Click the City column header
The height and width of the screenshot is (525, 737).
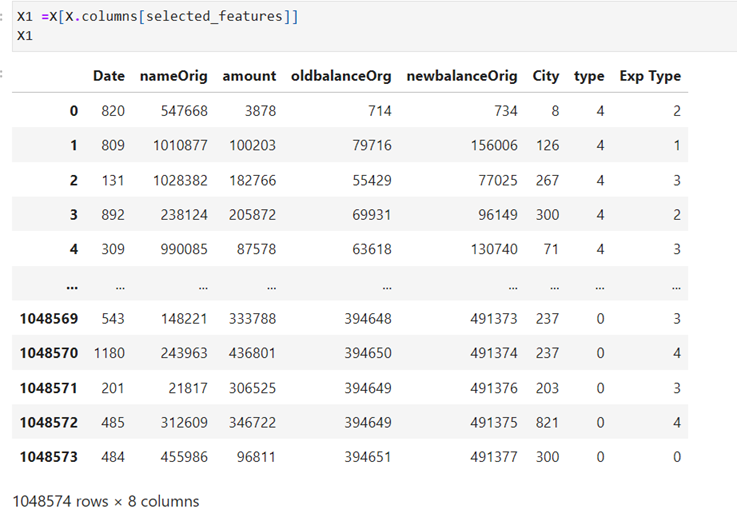click(546, 76)
